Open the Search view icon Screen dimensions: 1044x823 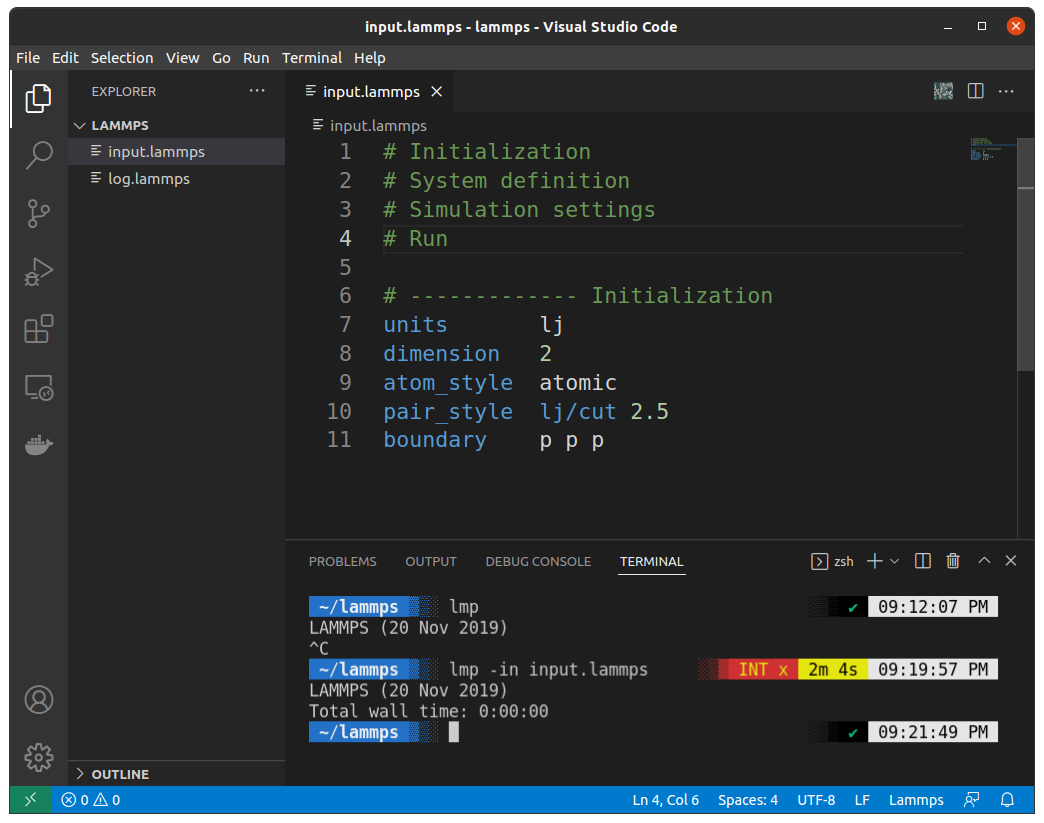[39, 154]
